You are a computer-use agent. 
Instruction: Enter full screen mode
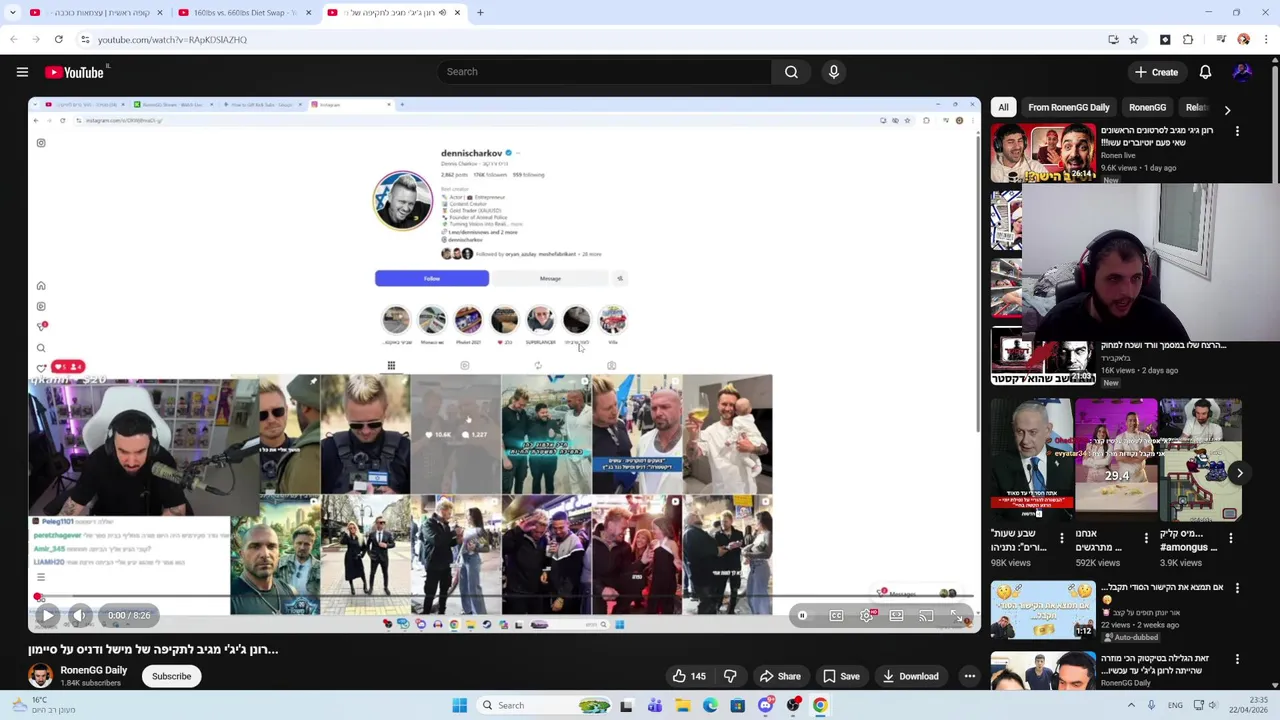coord(956,616)
